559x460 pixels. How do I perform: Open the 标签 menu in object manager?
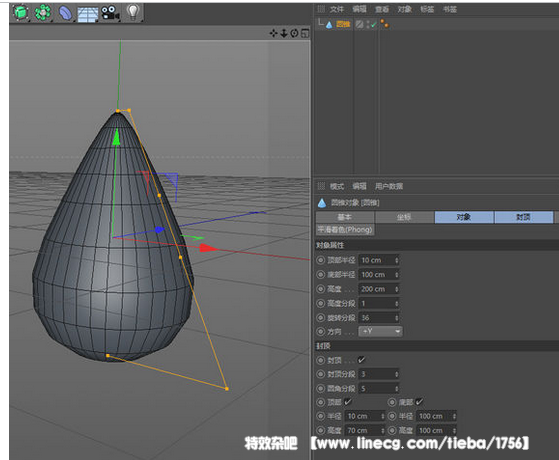[427, 9]
